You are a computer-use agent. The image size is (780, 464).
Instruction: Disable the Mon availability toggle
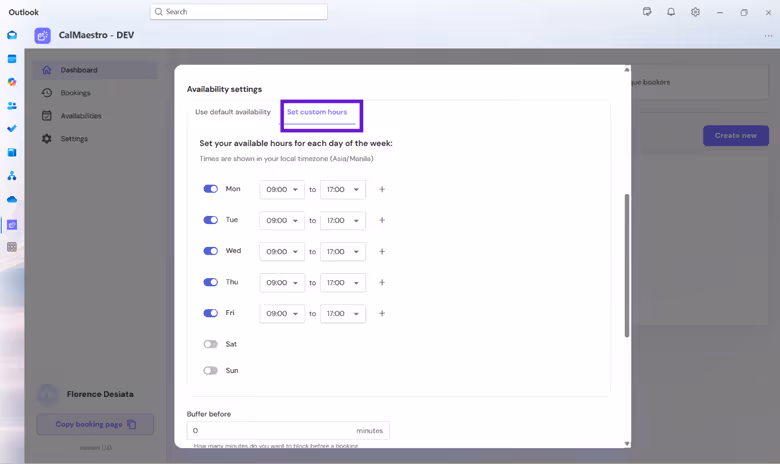210,189
